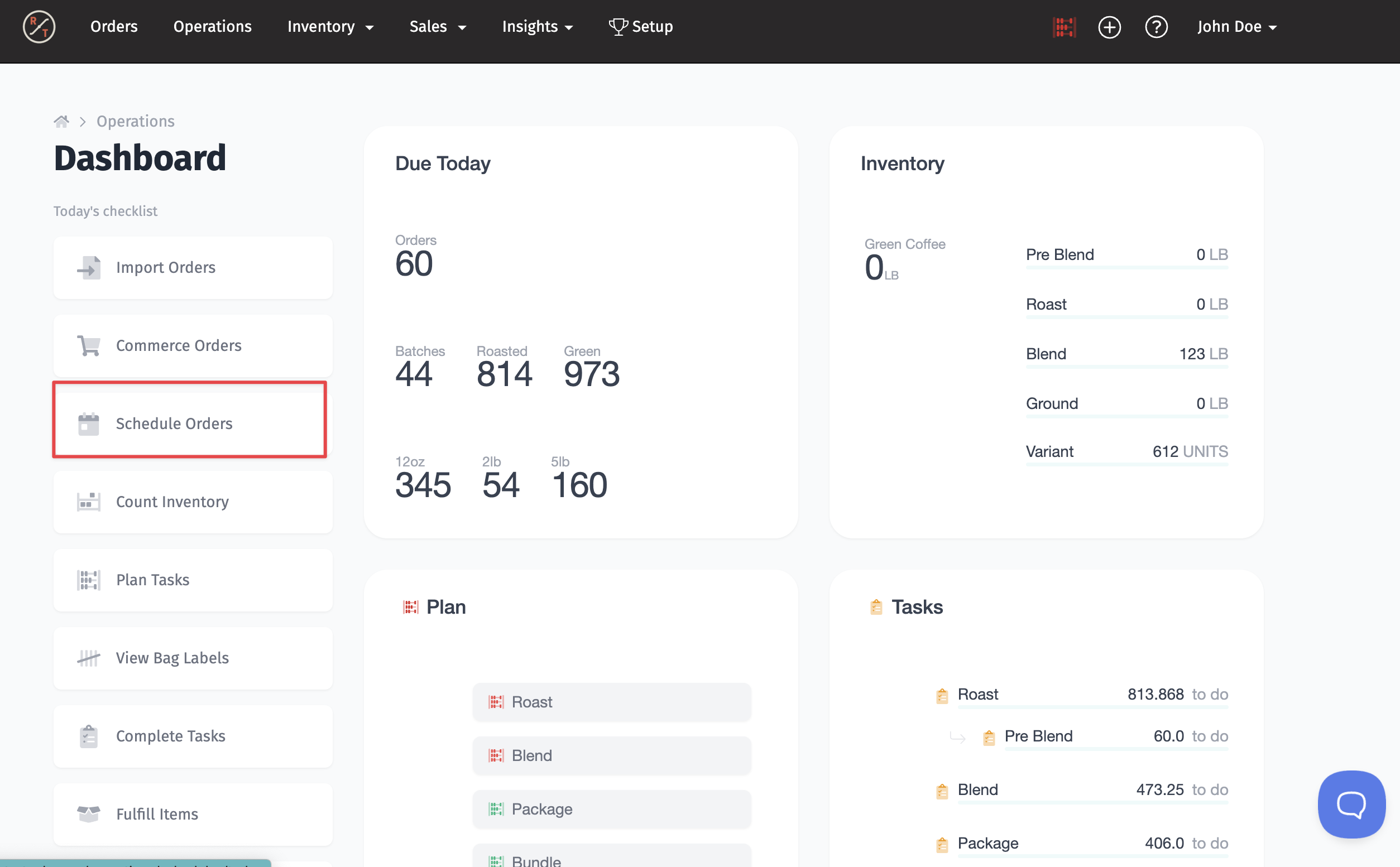1400x867 pixels.
Task: Click the red abacus planner icon in navbar
Action: 1065,27
